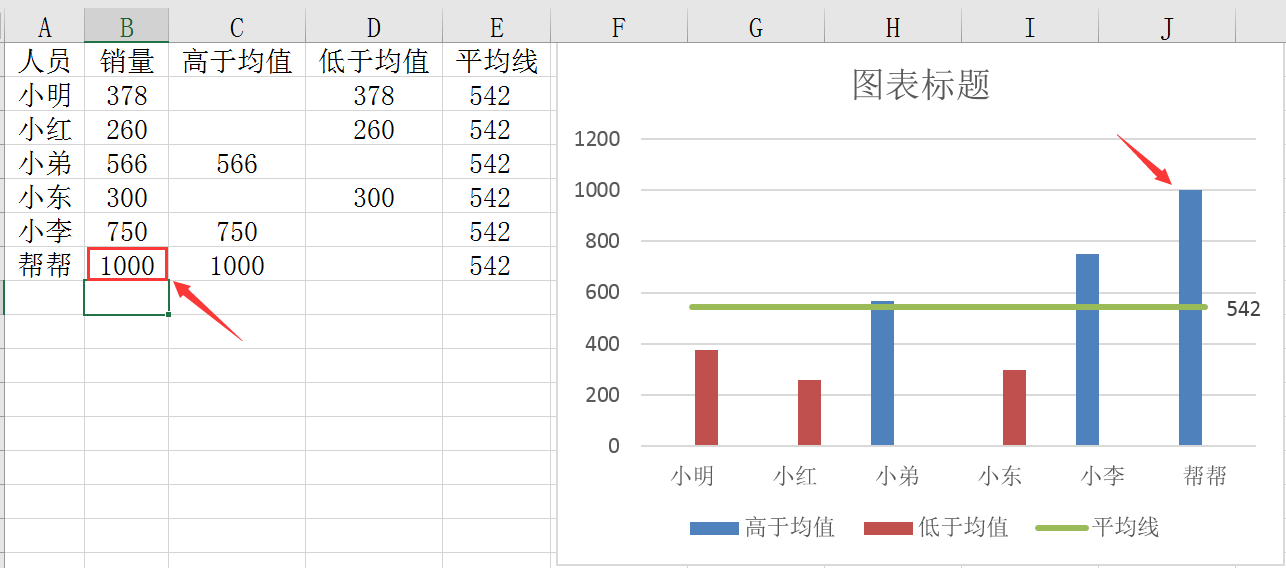Click the 小弟 category-axis label
The width and height of the screenshot is (1286, 568).
tap(897, 475)
